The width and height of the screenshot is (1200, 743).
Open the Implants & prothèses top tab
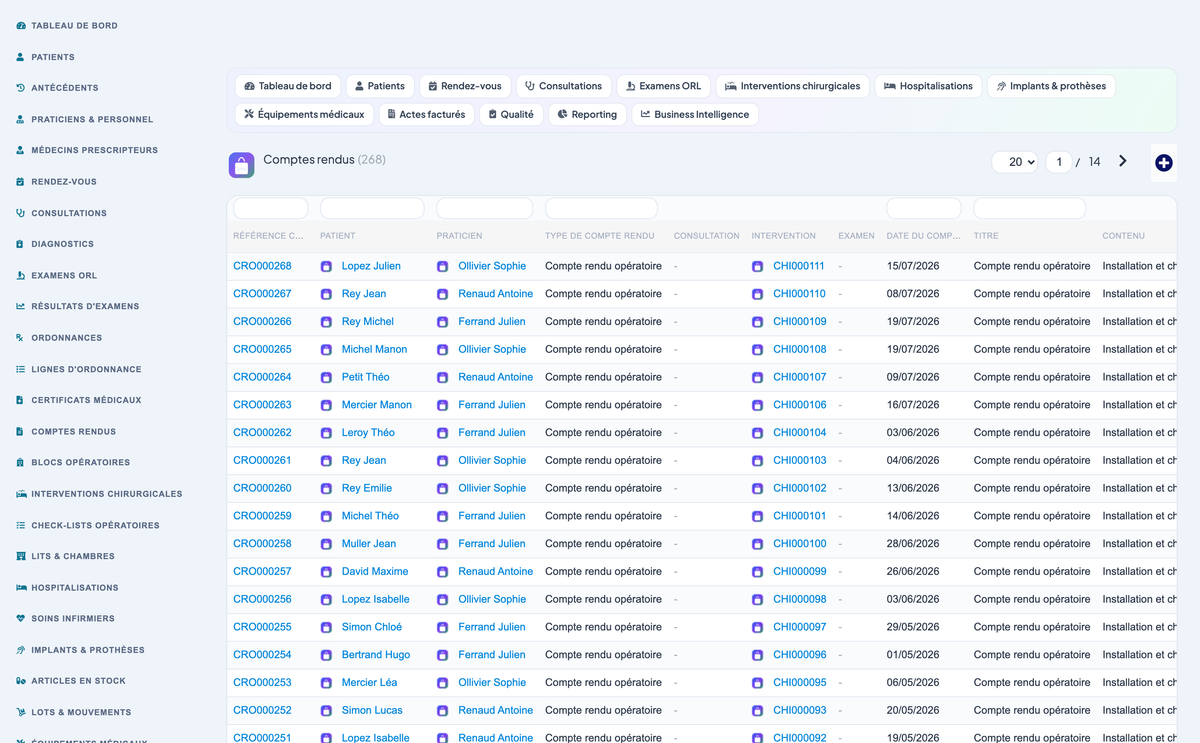pos(1051,86)
